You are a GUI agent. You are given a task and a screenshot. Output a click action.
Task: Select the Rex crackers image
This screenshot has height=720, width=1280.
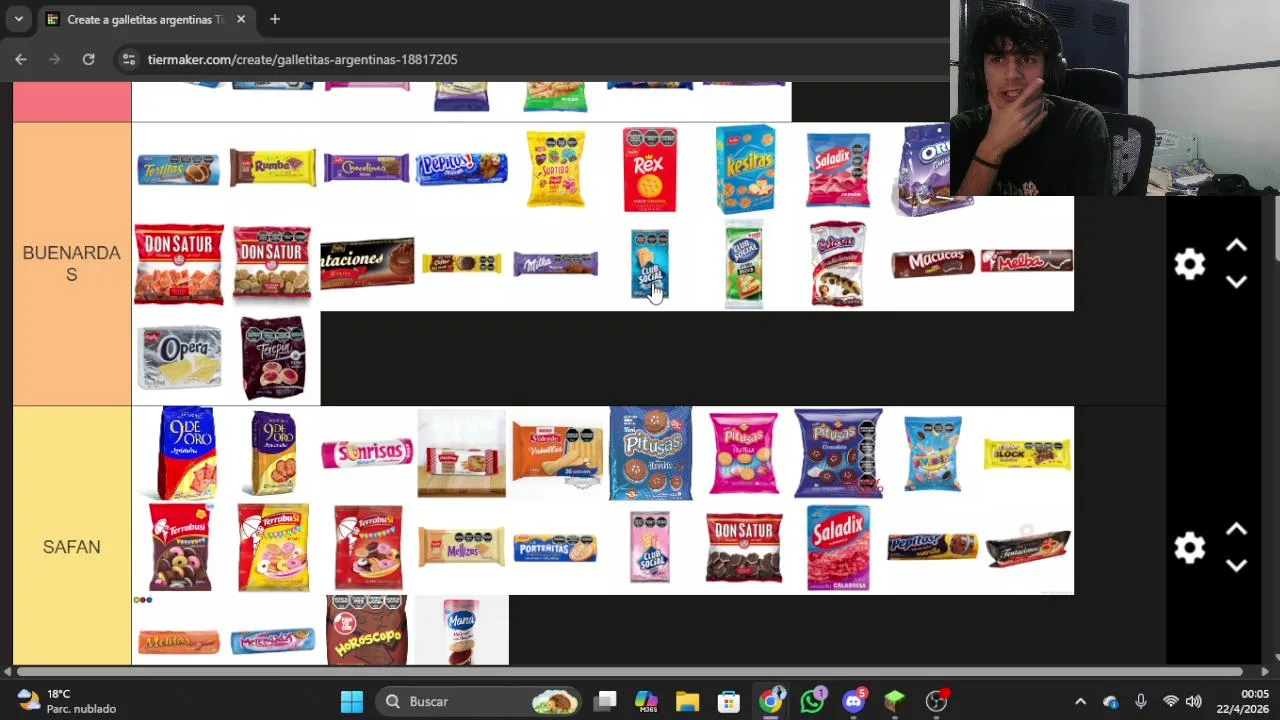pos(650,170)
